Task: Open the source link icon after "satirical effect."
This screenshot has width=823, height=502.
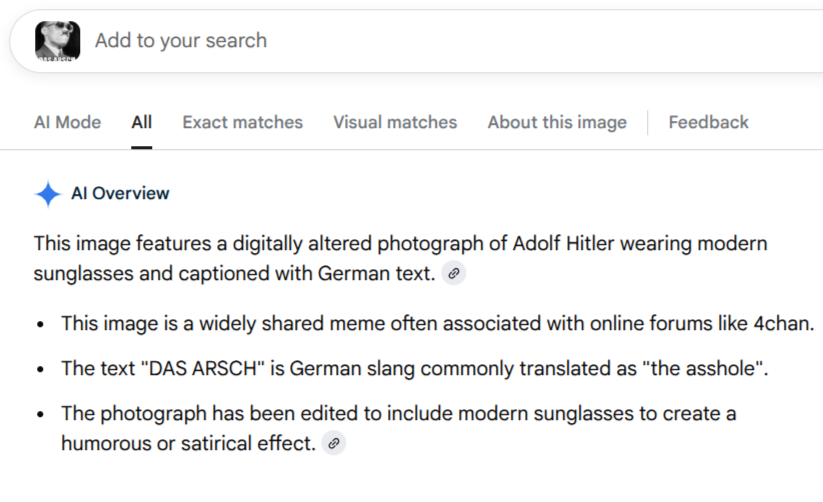Action: coord(333,443)
